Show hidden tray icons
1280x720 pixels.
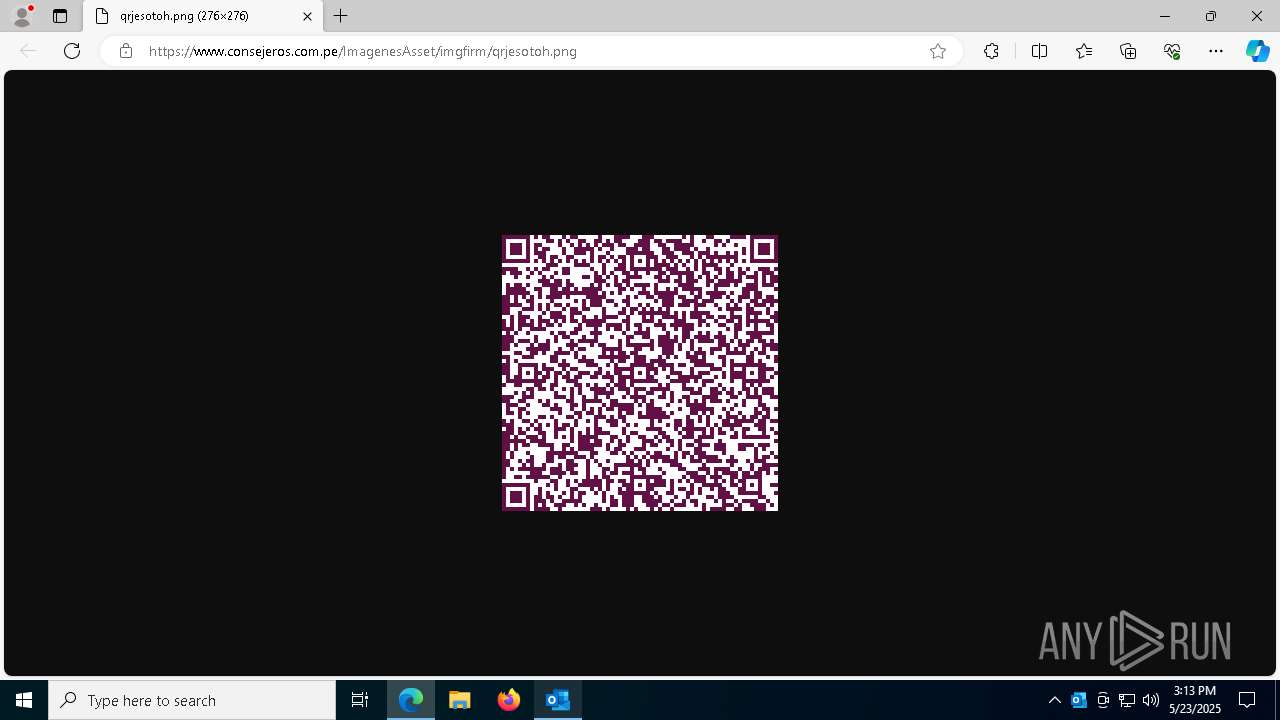tap(1054, 700)
